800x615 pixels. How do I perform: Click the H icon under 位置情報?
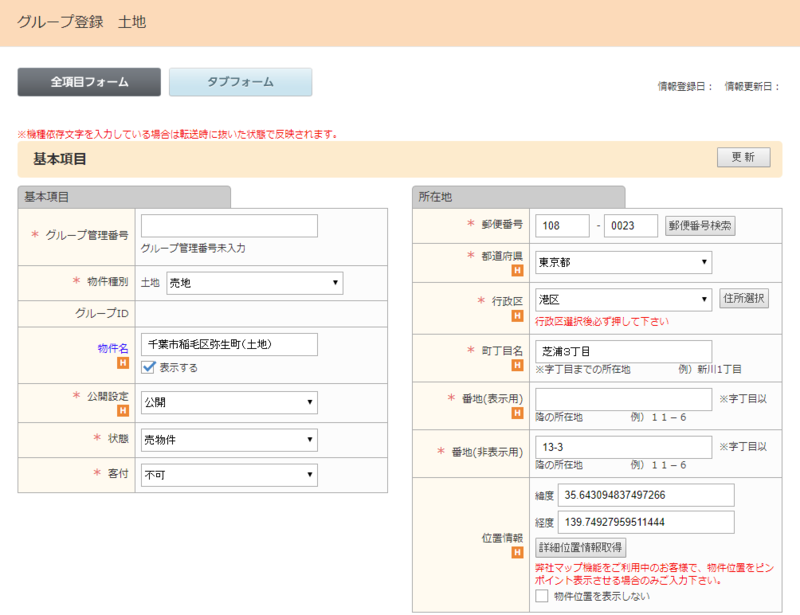coord(517,552)
